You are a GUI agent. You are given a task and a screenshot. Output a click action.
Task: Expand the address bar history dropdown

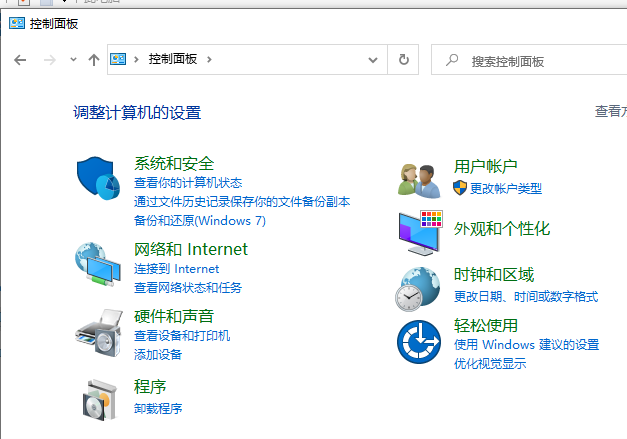tap(373, 60)
